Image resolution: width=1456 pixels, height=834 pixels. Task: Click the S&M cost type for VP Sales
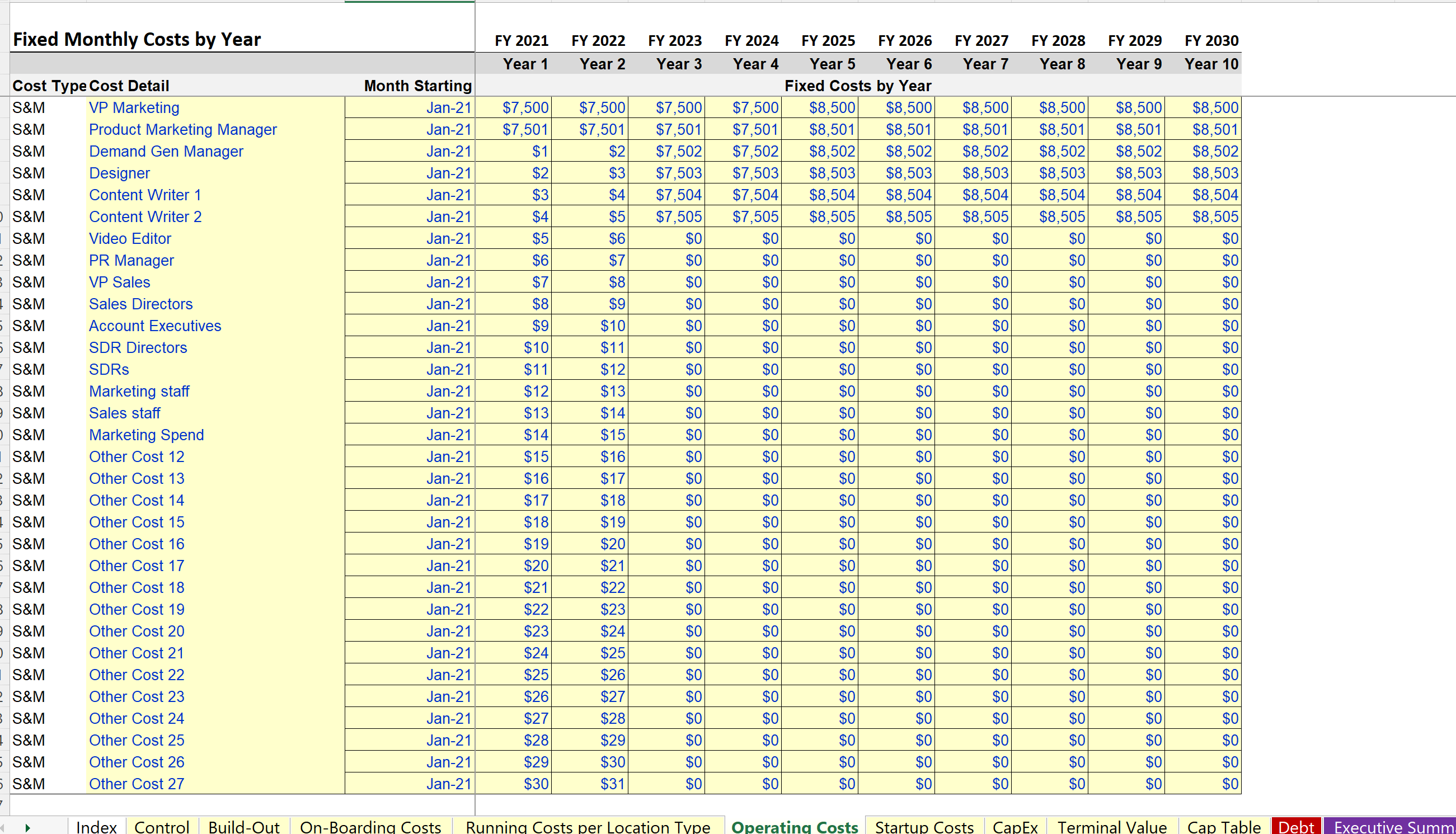click(48, 282)
